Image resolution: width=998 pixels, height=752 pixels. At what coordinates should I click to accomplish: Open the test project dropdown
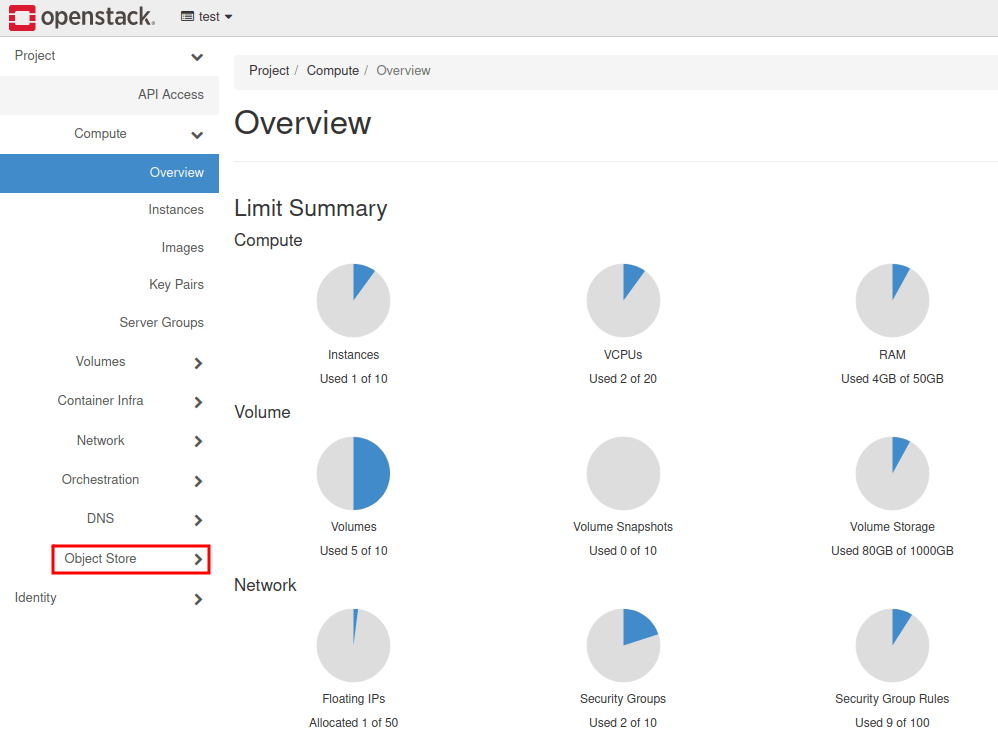pos(206,17)
